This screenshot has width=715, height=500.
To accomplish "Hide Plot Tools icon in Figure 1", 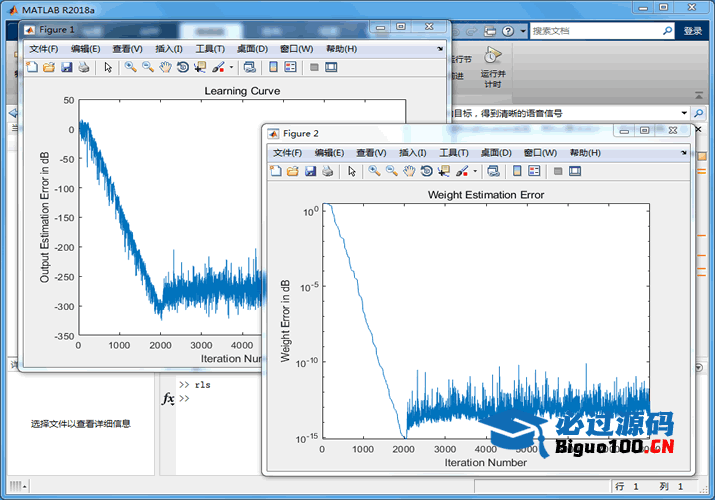I will point(314,67).
